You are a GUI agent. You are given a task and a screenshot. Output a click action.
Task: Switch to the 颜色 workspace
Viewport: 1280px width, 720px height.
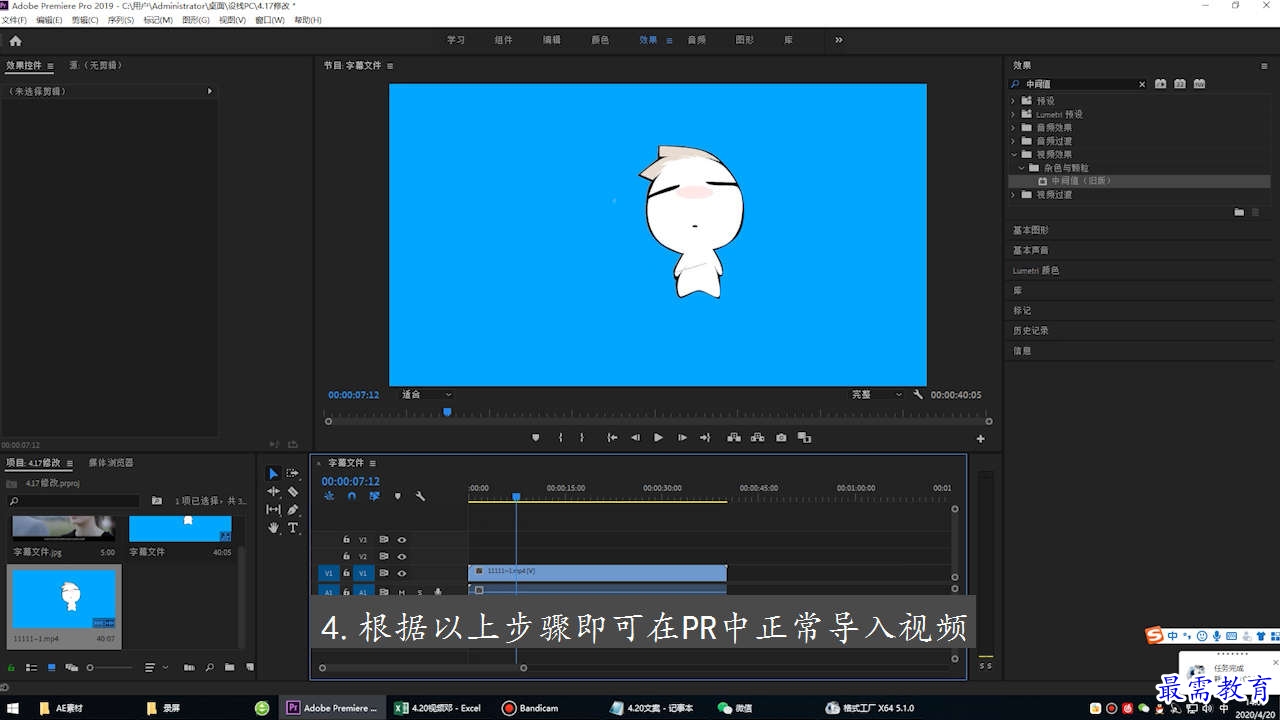[600, 40]
